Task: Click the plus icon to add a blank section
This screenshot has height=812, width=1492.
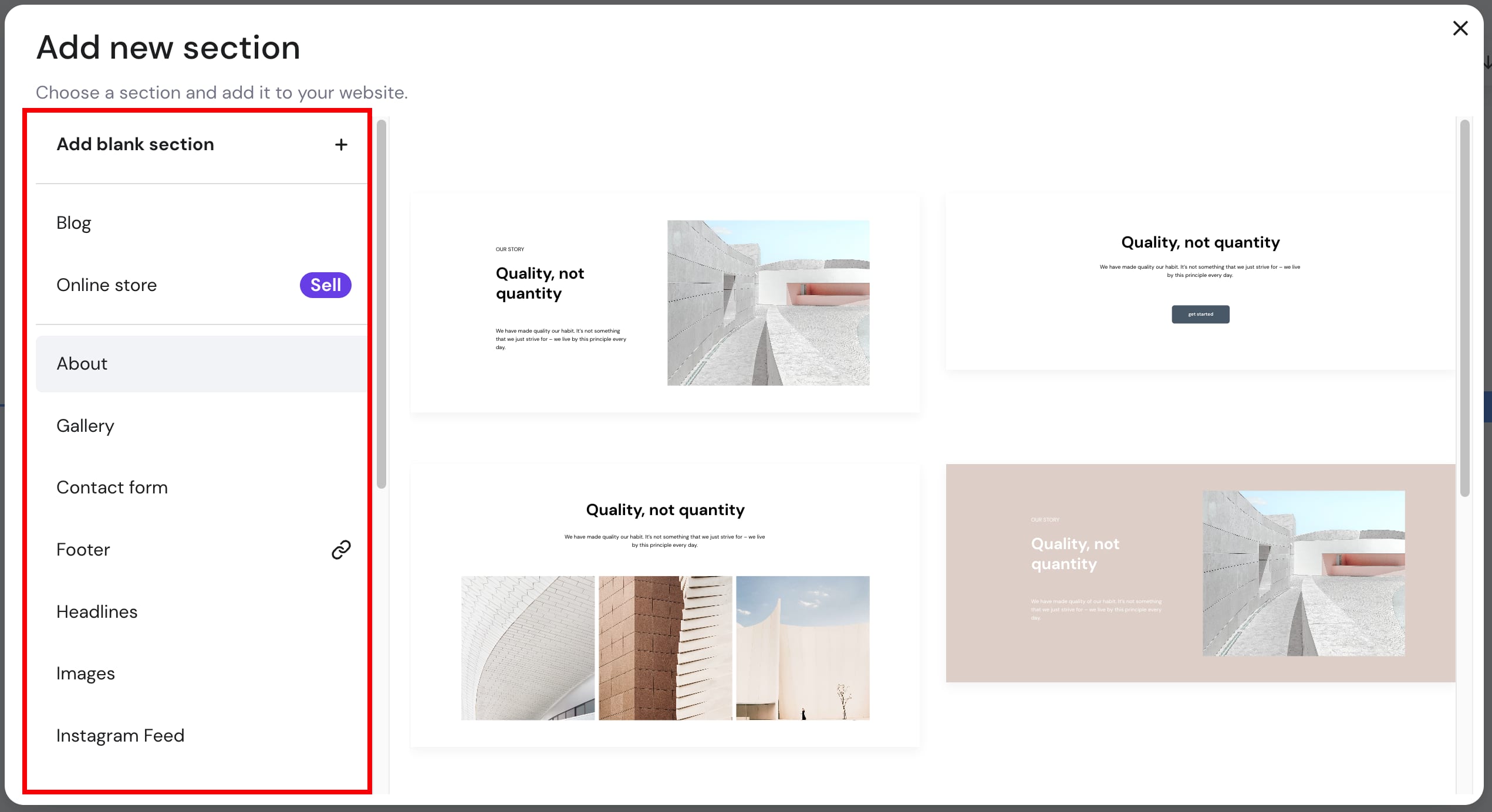Action: [x=341, y=144]
